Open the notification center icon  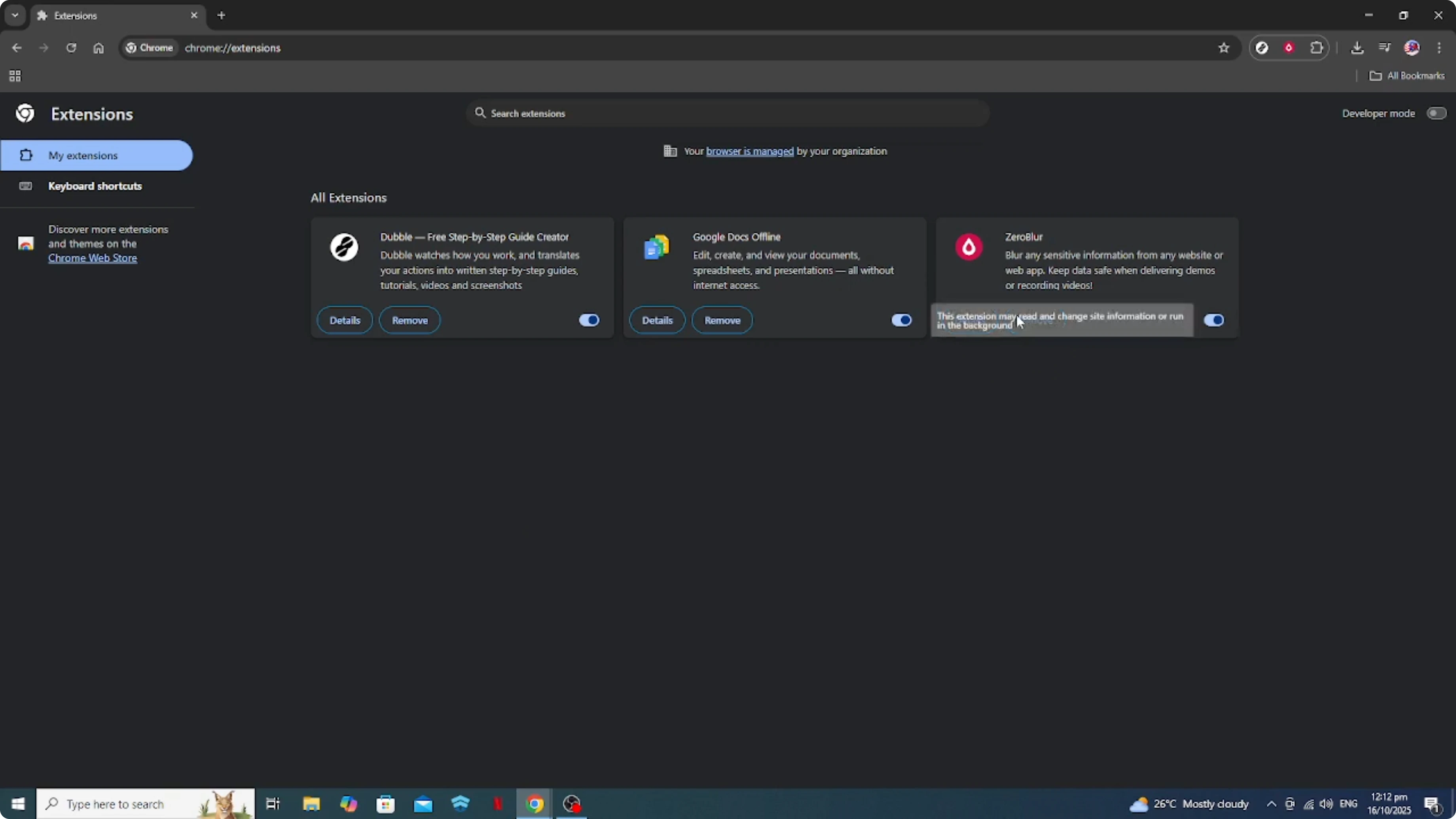tap(1432, 804)
